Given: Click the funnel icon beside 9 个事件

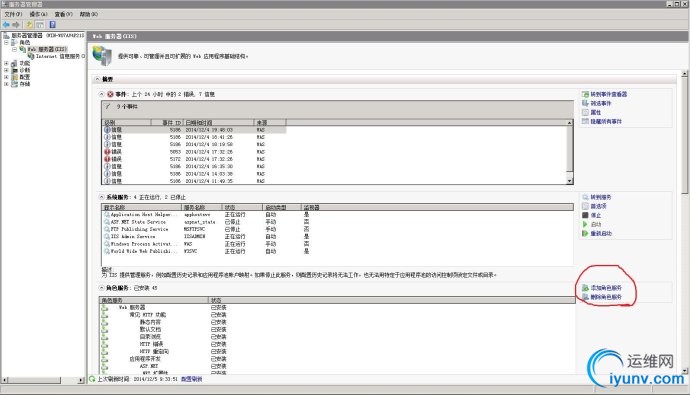Looking at the screenshot, I should click(x=107, y=106).
